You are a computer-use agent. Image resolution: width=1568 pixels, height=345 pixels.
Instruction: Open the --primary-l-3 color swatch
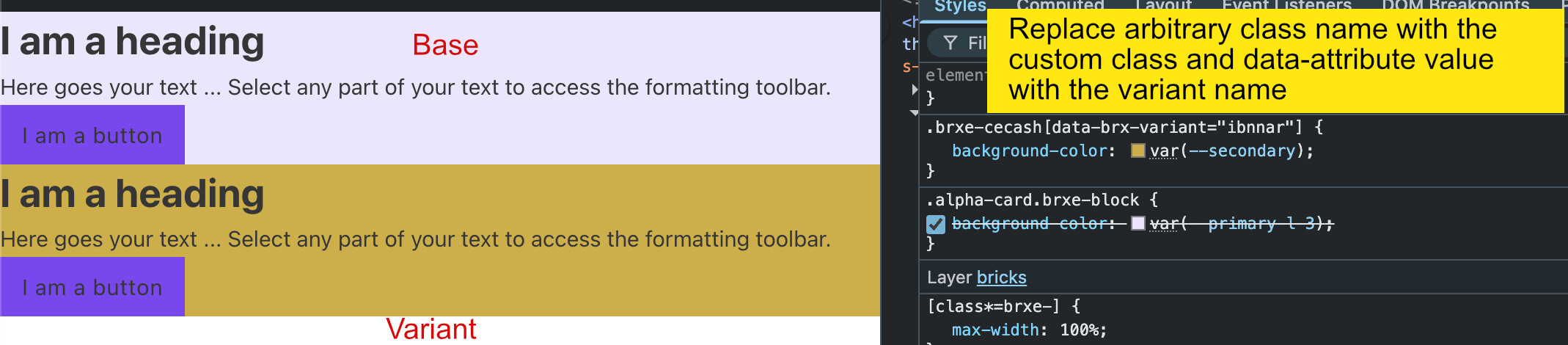point(1138,224)
